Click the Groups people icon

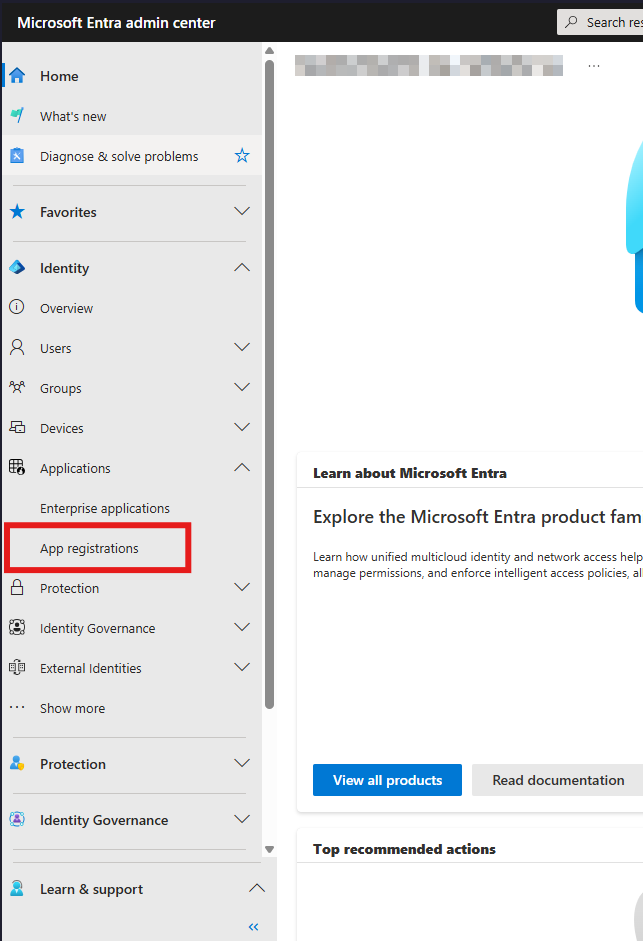coord(17,388)
